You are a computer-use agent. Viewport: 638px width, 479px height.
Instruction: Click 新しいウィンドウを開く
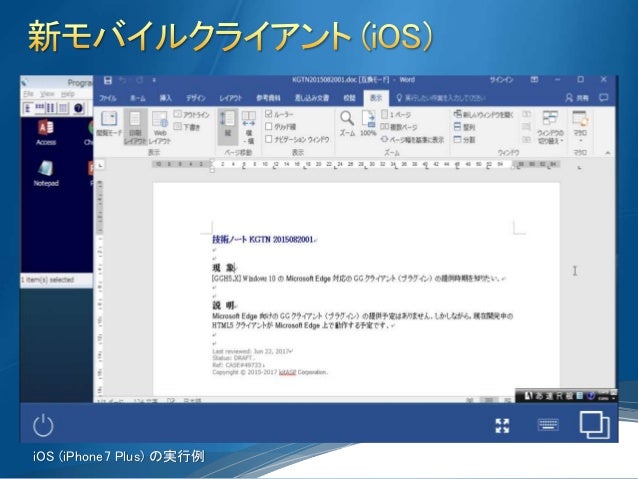(x=483, y=115)
